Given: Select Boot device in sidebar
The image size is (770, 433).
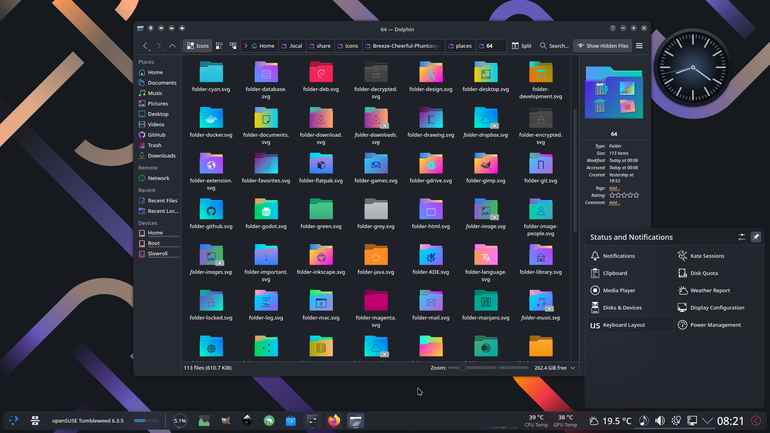Looking at the screenshot, I should pyautogui.click(x=158, y=243).
